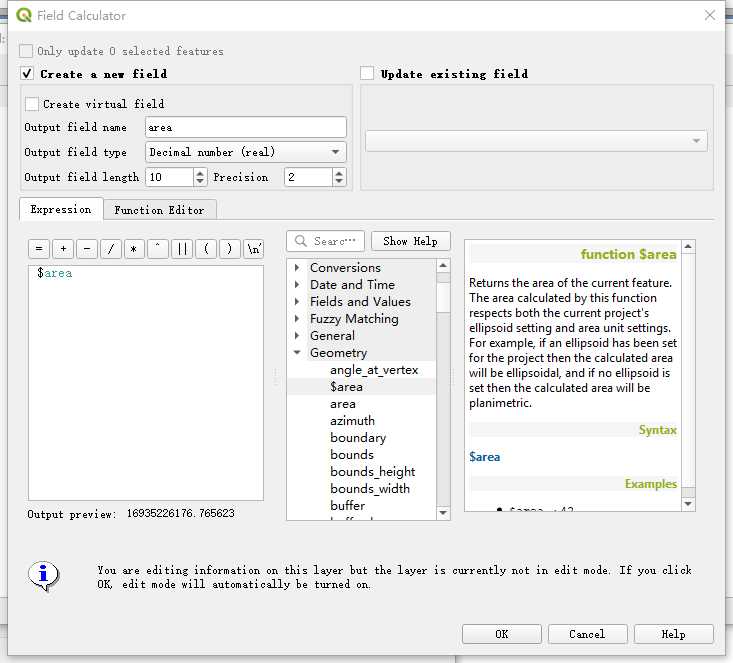This screenshot has width=733, height=663.
Task: Insert the minus operator
Action: coord(87,249)
